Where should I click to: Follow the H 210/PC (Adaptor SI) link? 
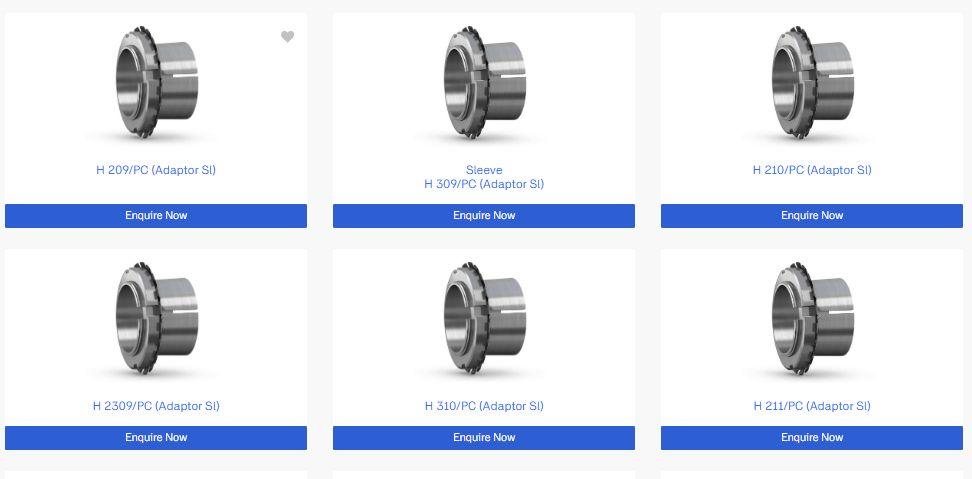point(812,170)
